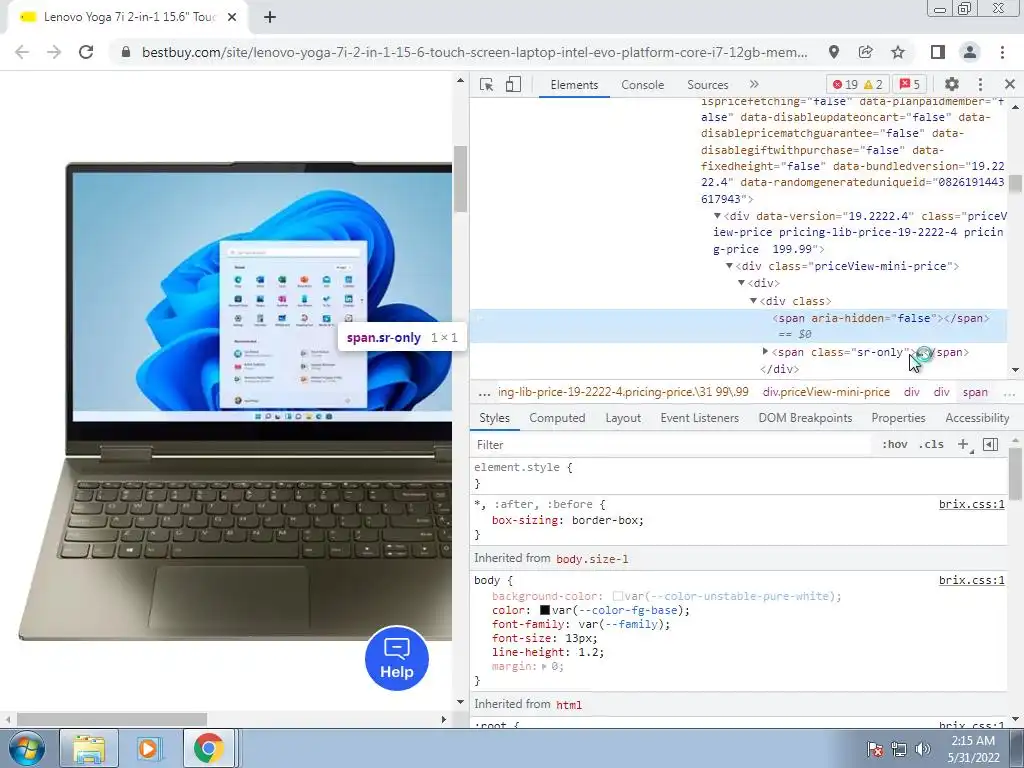
Task: Open the Event Listeners tab
Action: pos(699,418)
